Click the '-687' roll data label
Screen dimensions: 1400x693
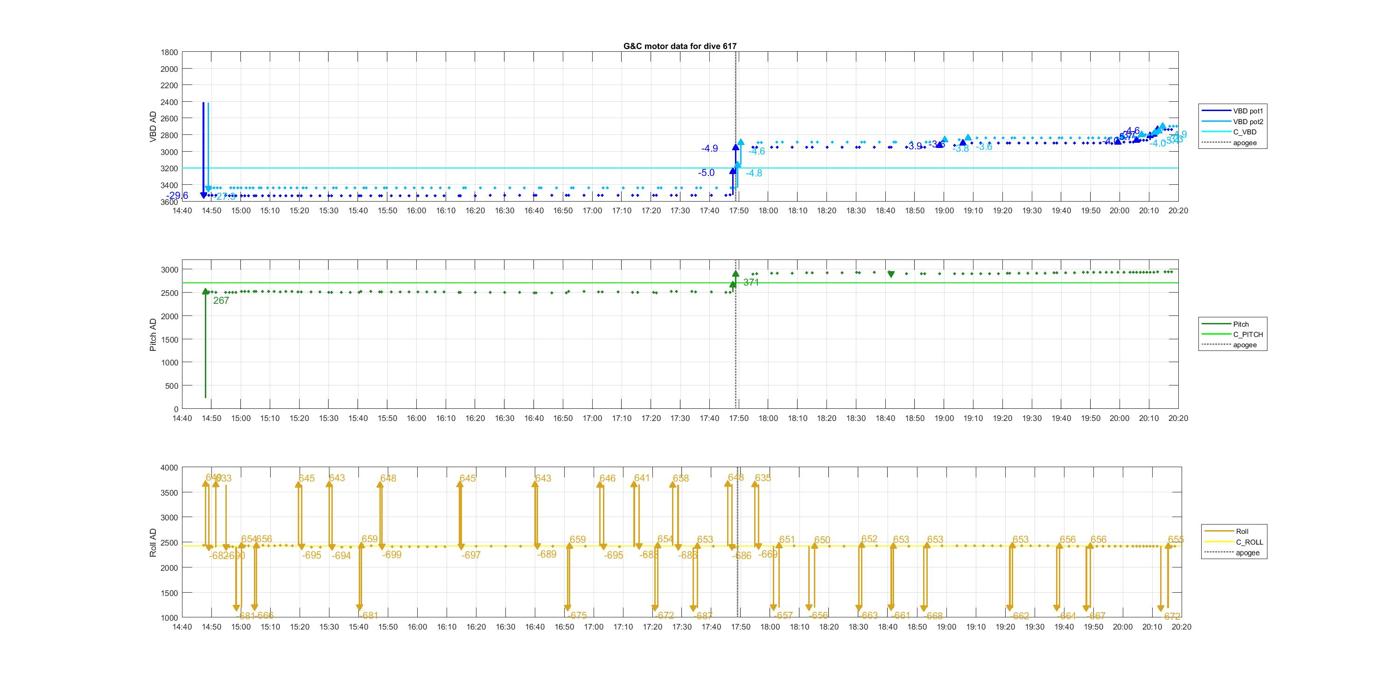click(703, 616)
